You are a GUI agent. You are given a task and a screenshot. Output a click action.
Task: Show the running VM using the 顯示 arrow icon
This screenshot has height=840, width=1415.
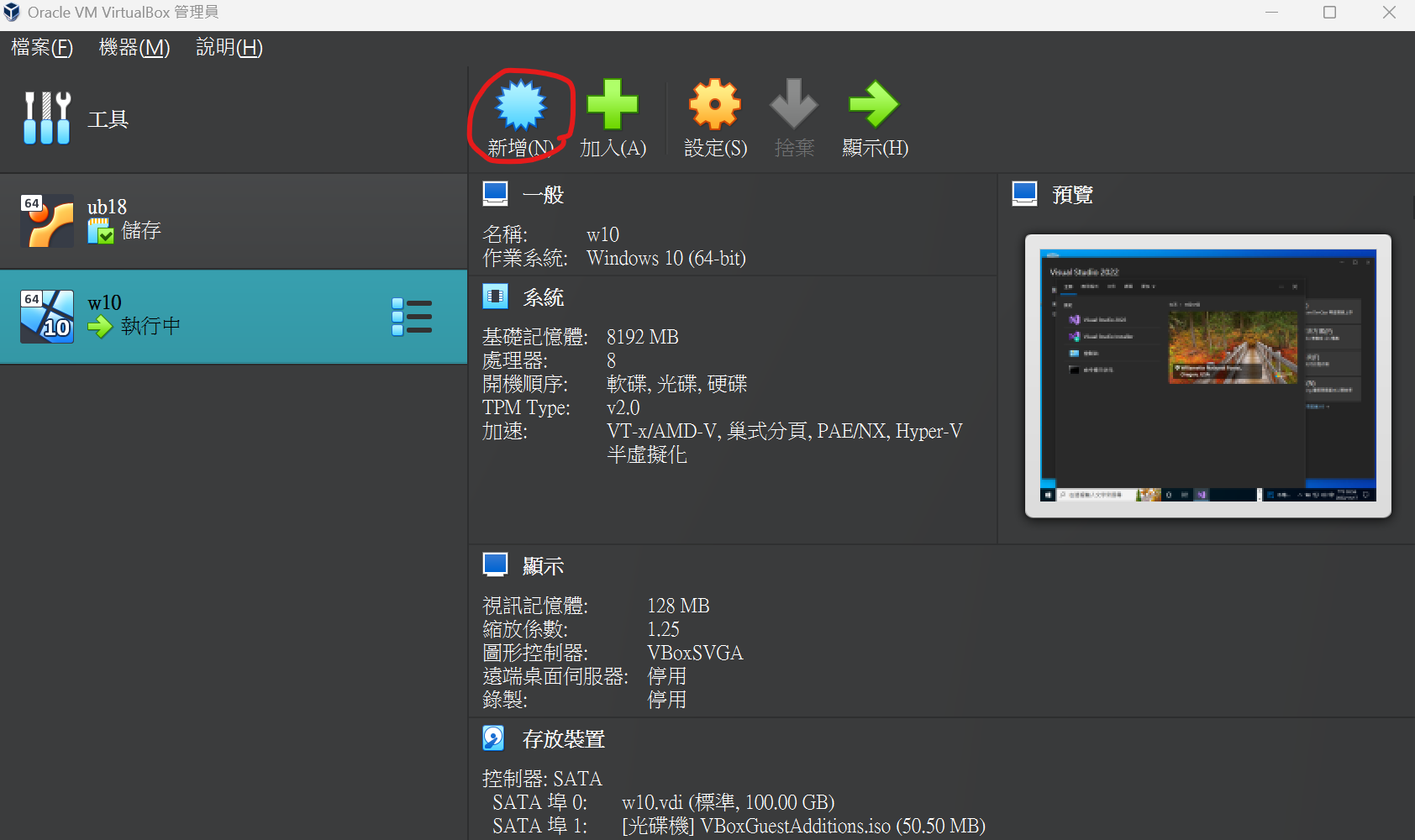click(x=874, y=102)
